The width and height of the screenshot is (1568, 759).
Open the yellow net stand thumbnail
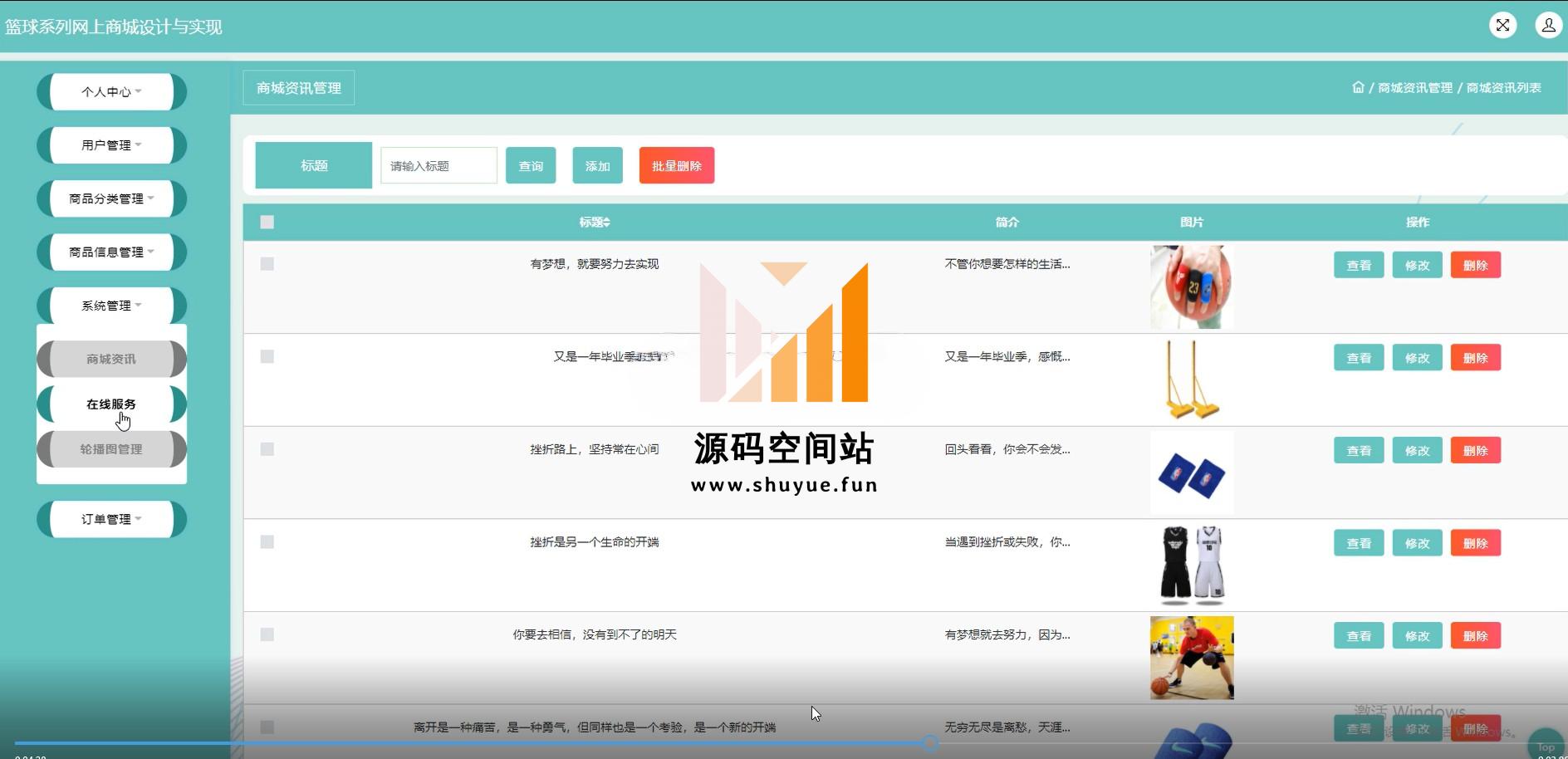[x=1192, y=379]
